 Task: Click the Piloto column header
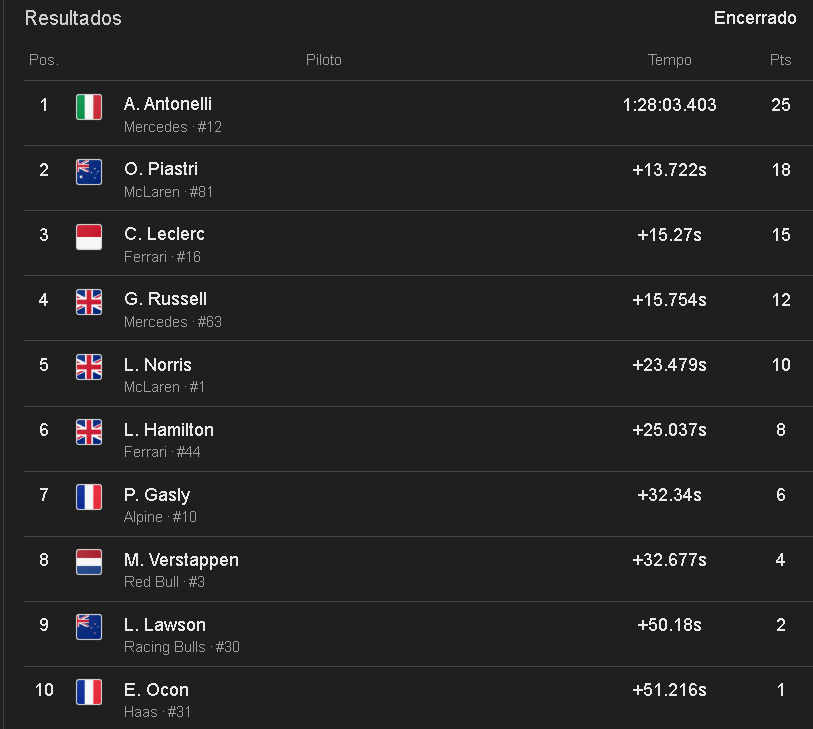pos(324,60)
